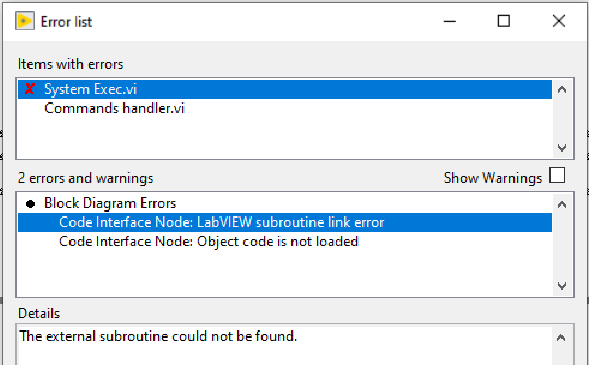Image resolution: width=589 pixels, height=365 pixels.
Task: Click up arrow of Items with errors scrollbar
Action: pos(562,89)
